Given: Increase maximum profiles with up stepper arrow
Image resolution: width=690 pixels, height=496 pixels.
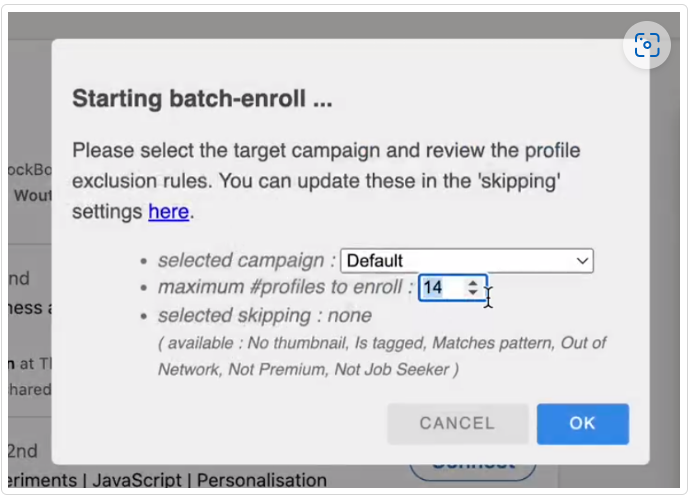Looking at the screenshot, I should coord(473,283).
